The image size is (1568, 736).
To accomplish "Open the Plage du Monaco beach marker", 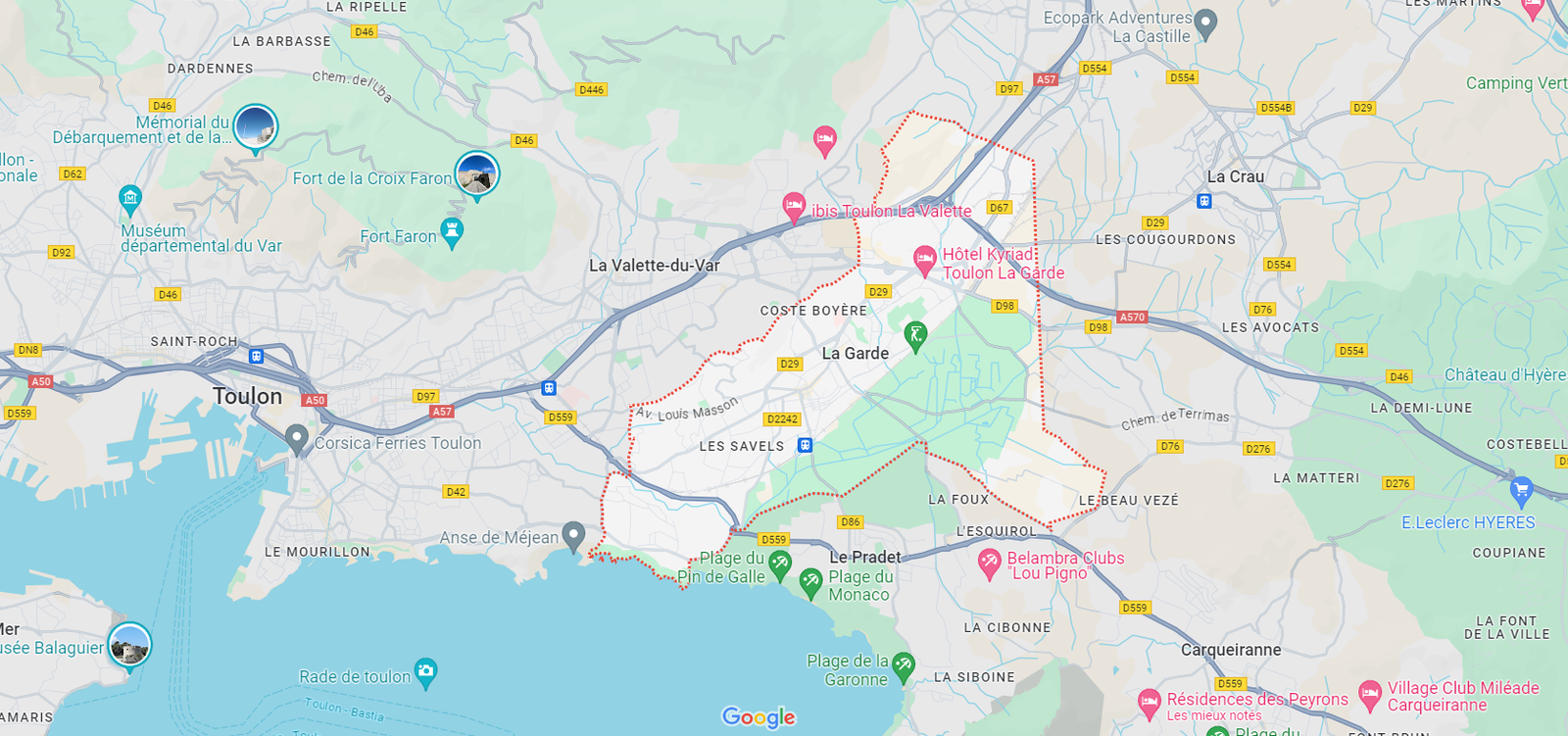I will pyautogui.click(x=810, y=583).
